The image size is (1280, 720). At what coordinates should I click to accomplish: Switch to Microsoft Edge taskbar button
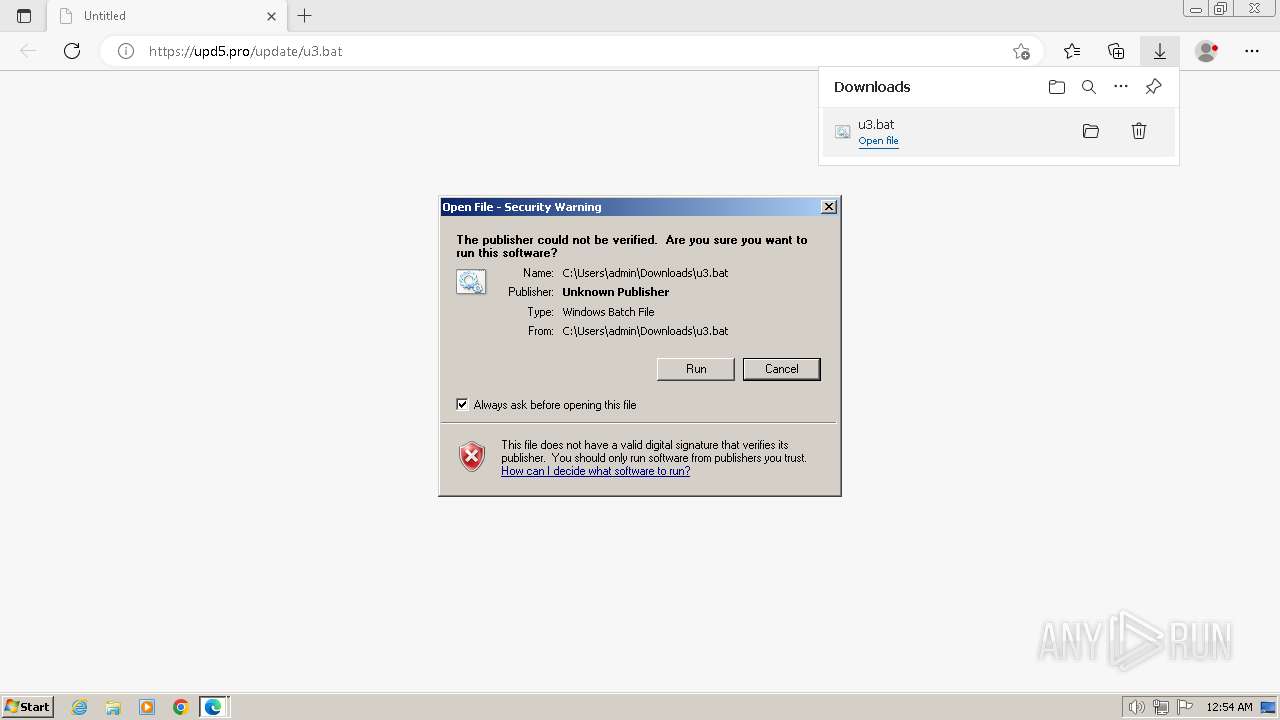214,707
